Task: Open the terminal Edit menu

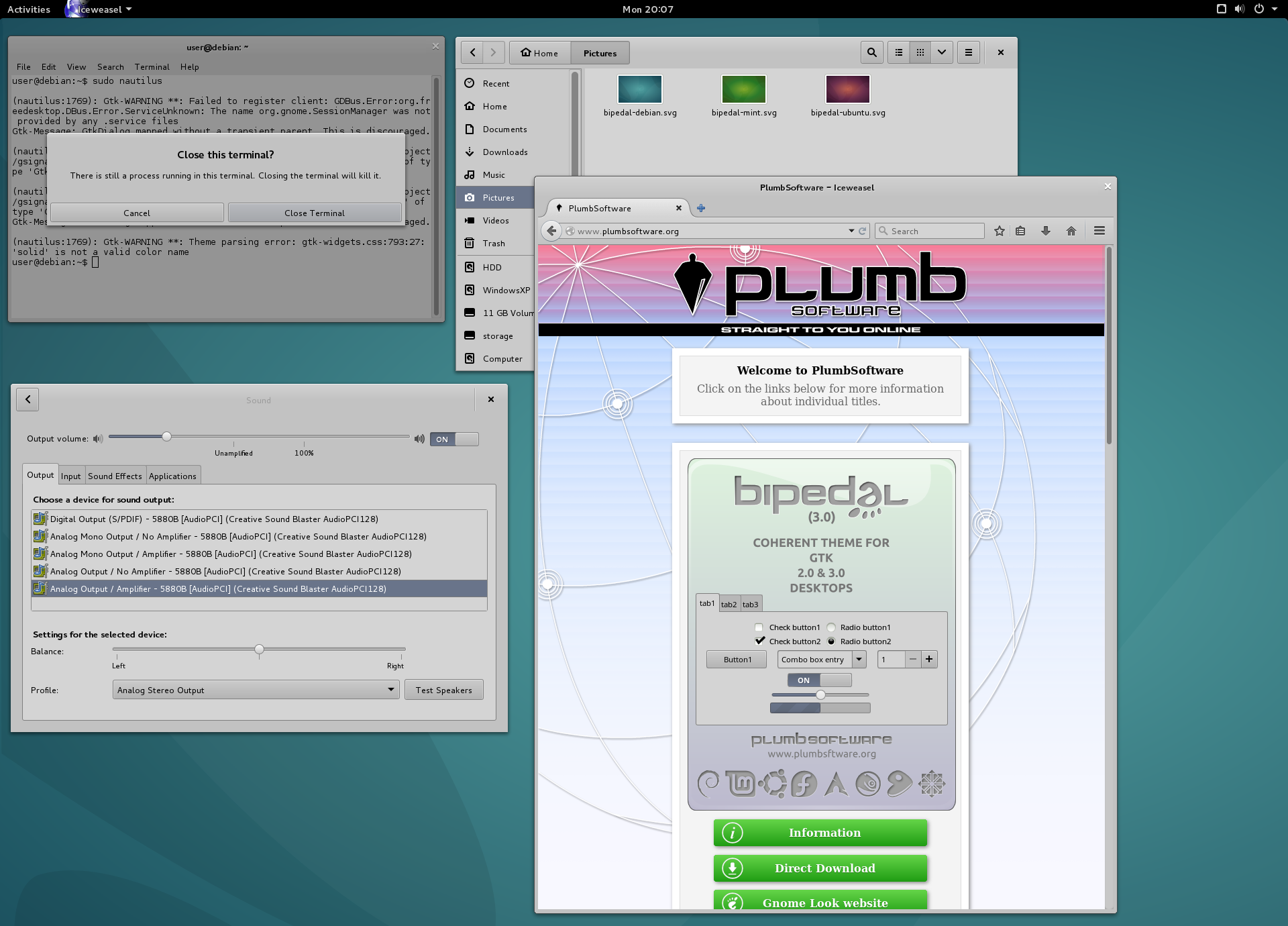Action: pos(48,66)
